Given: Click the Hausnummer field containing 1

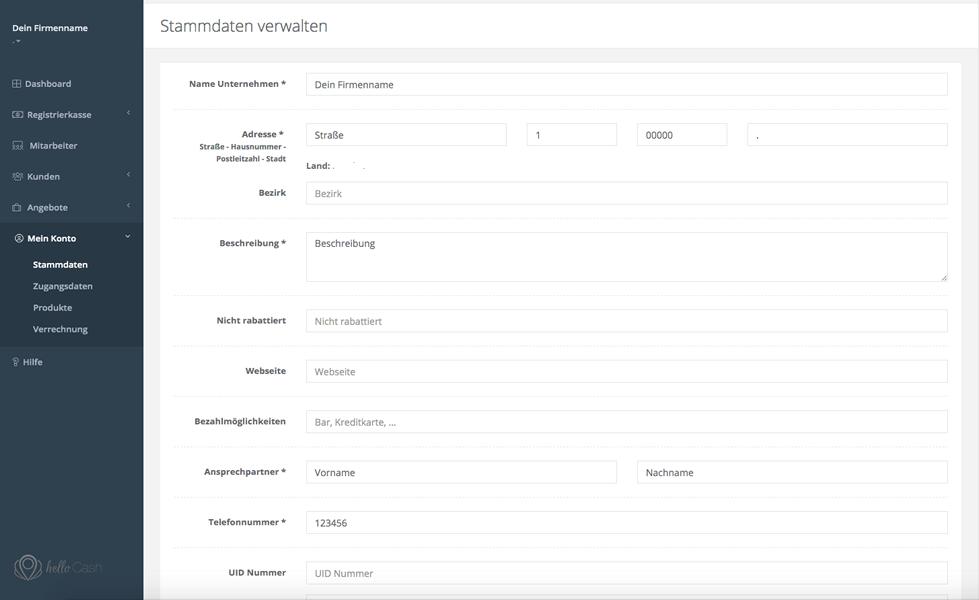Looking at the screenshot, I should tap(571, 135).
